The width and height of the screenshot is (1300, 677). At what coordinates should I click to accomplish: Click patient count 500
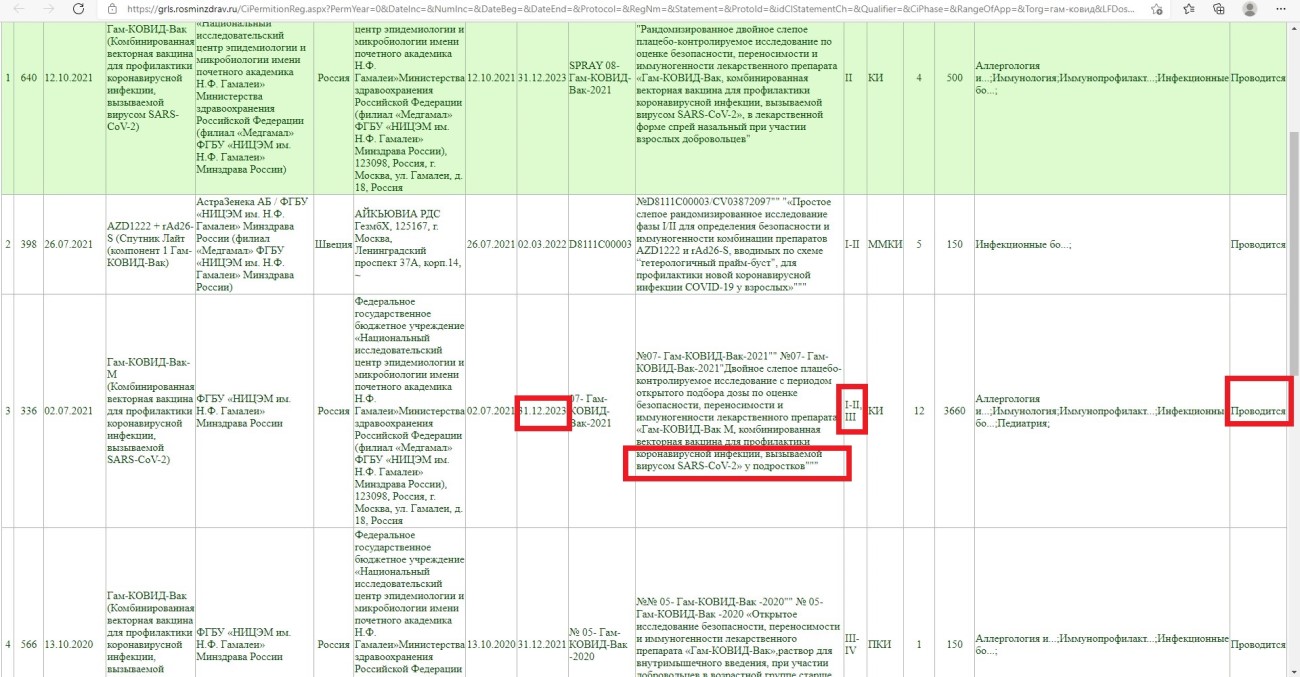[954, 77]
